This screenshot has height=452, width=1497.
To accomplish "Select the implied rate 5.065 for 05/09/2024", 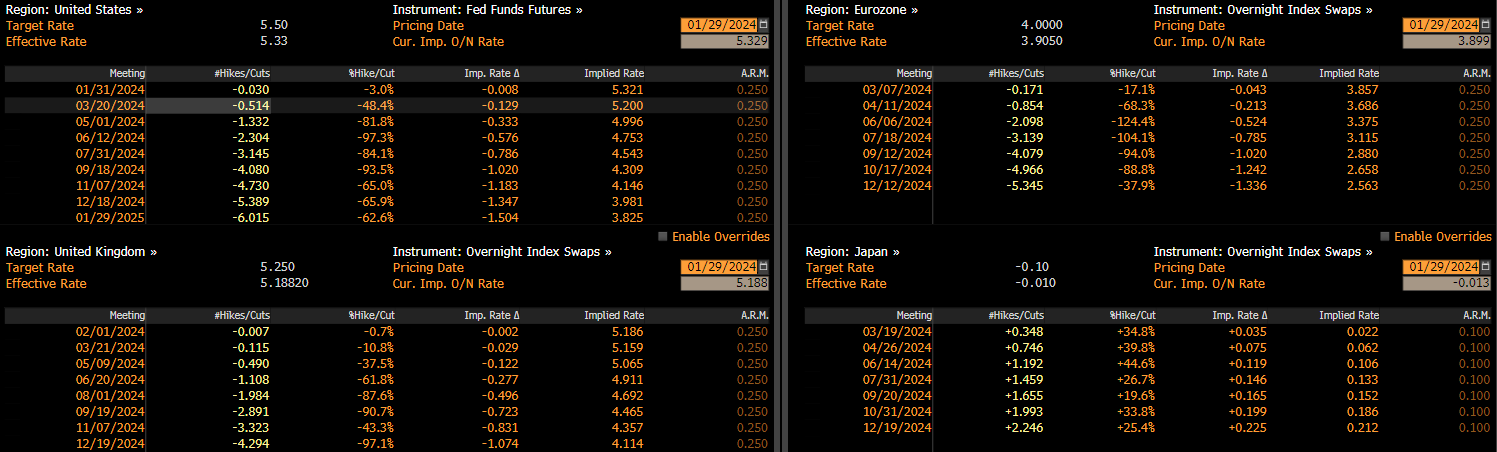I will click(628, 364).
